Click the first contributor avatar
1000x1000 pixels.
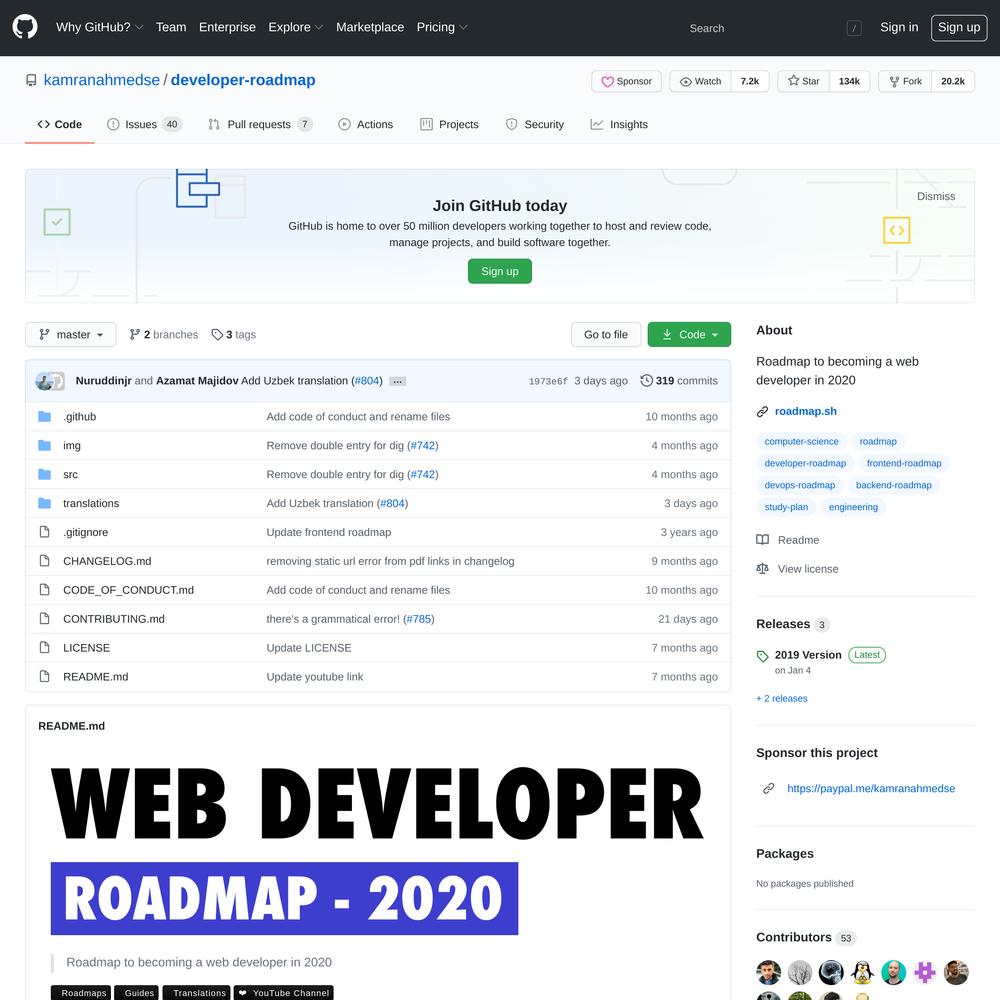(x=768, y=973)
